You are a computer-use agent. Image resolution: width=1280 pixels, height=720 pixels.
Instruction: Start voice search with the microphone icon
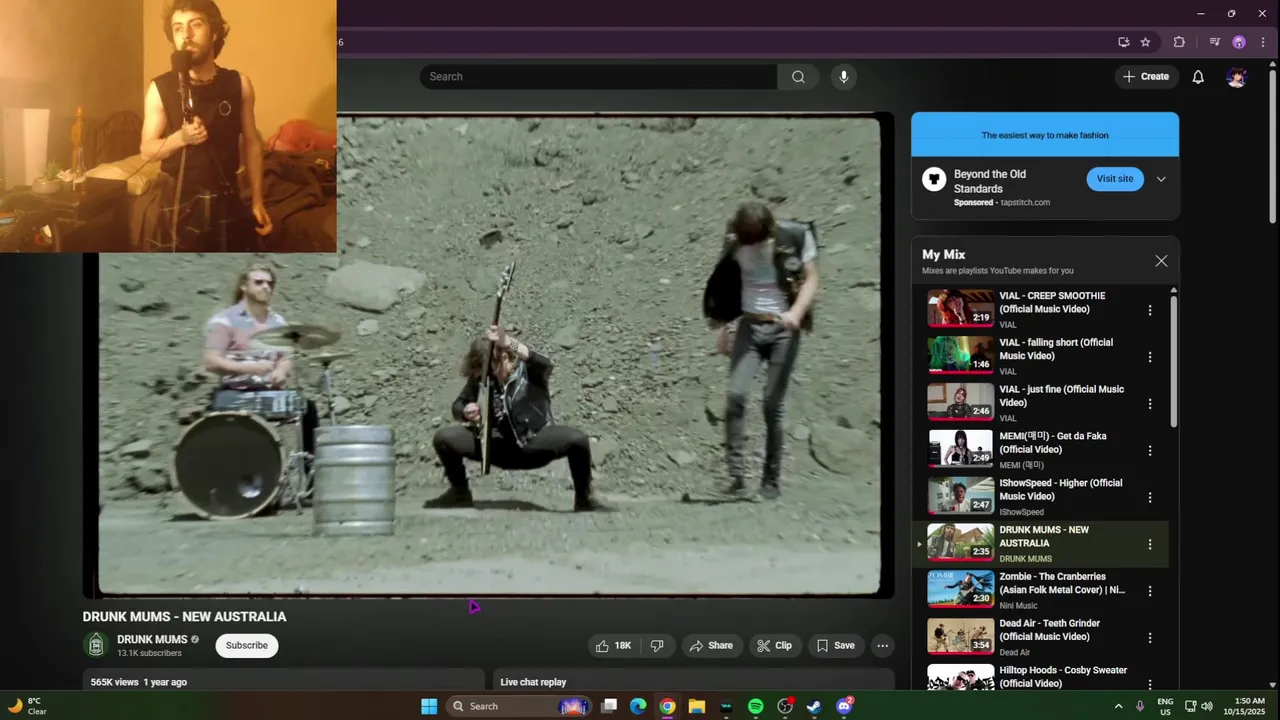(x=844, y=77)
